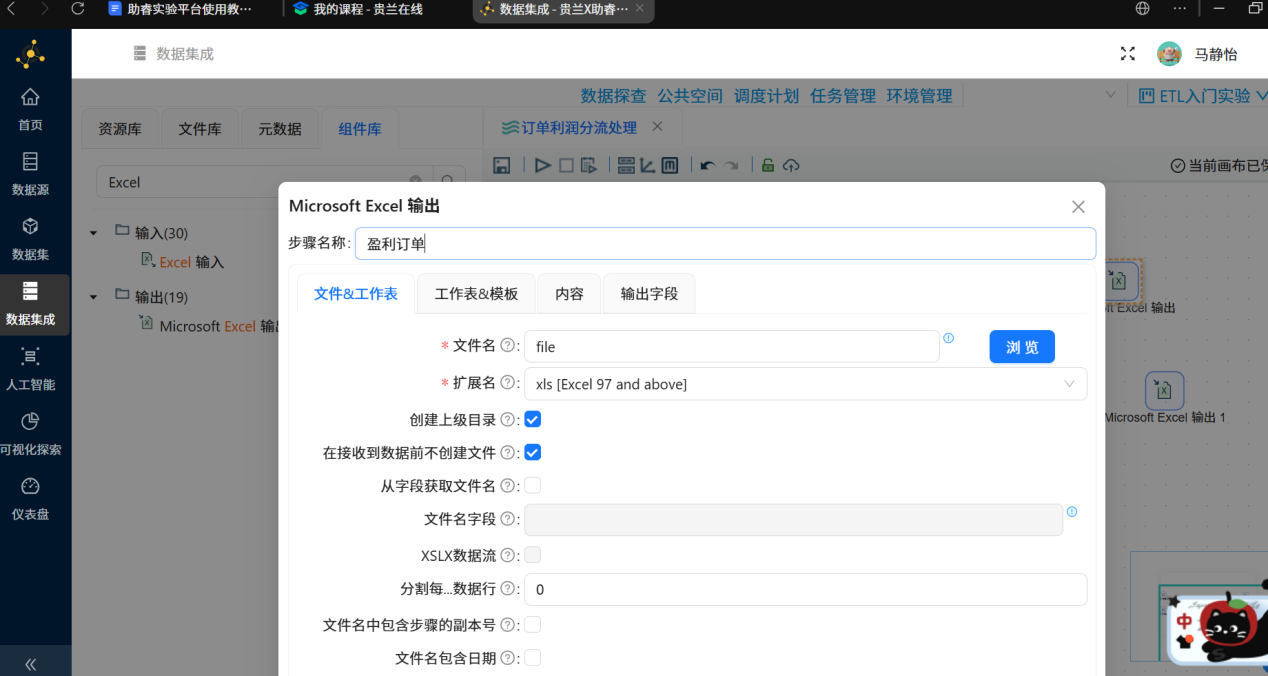Open 调度计划 link
1268x676 pixels.
click(766, 96)
